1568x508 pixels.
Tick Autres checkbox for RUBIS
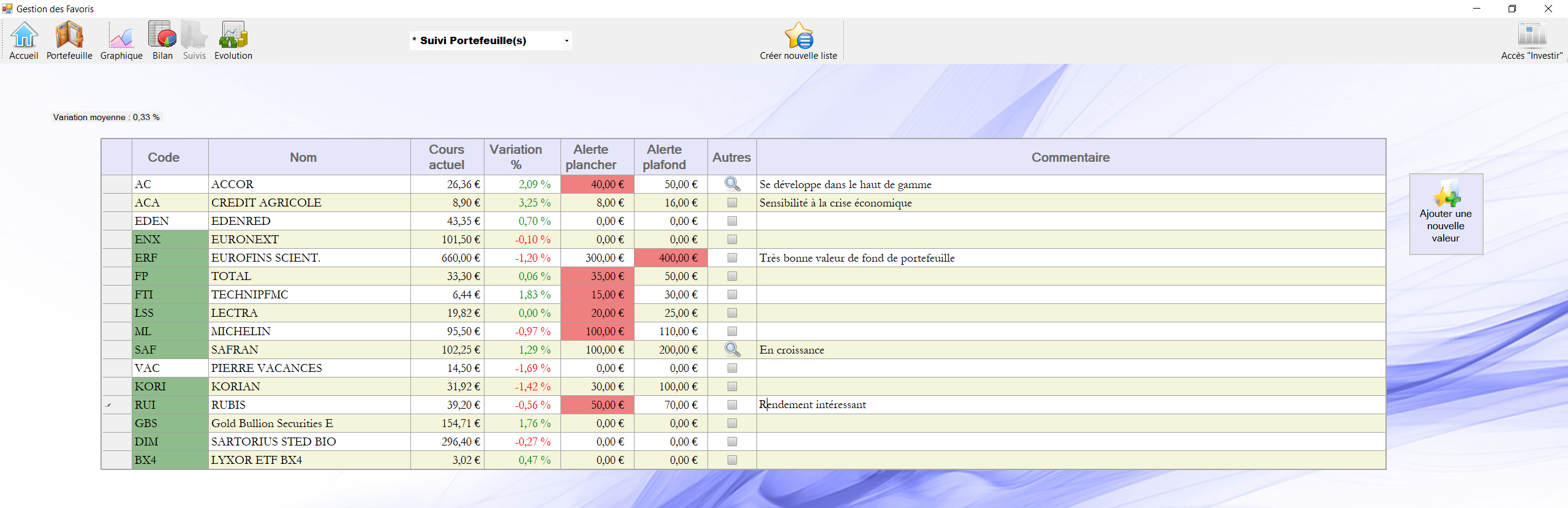pyautogui.click(x=732, y=405)
